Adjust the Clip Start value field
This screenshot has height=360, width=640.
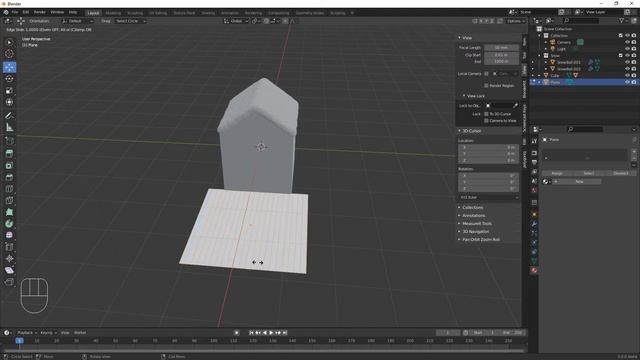pos(501,55)
